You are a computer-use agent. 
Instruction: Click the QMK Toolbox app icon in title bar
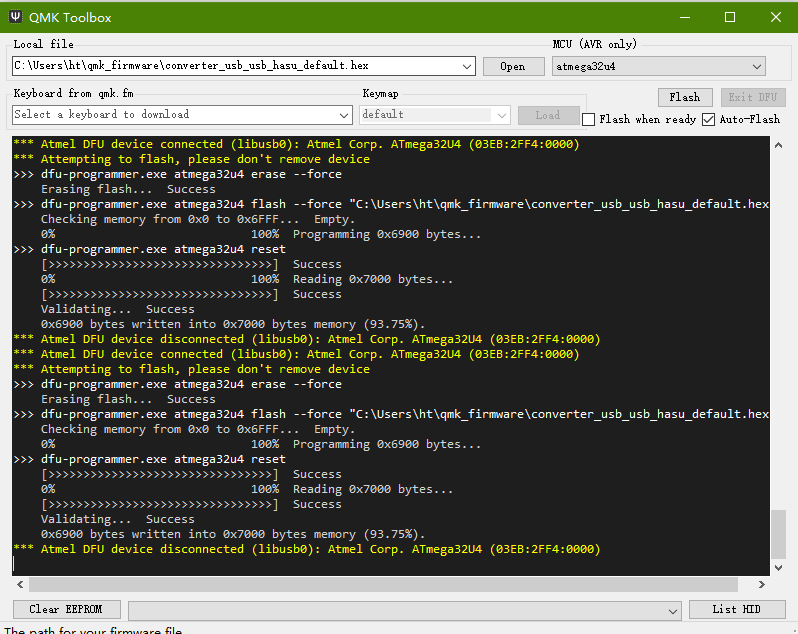coord(15,17)
